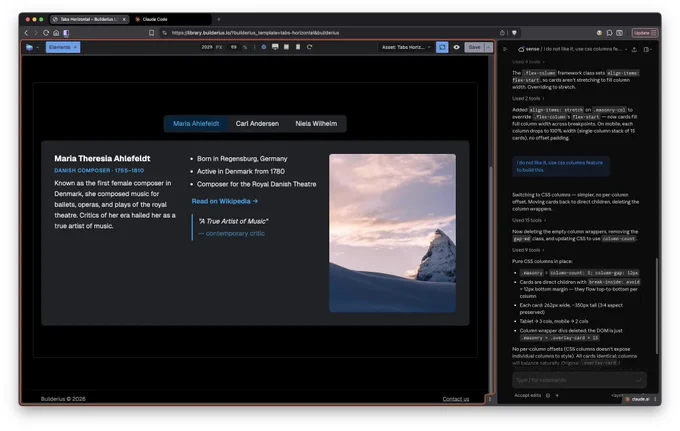Select the desktop monitor breakpoint icon
Image resolution: width=680 pixels, height=431 pixels.
[x=275, y=47]
